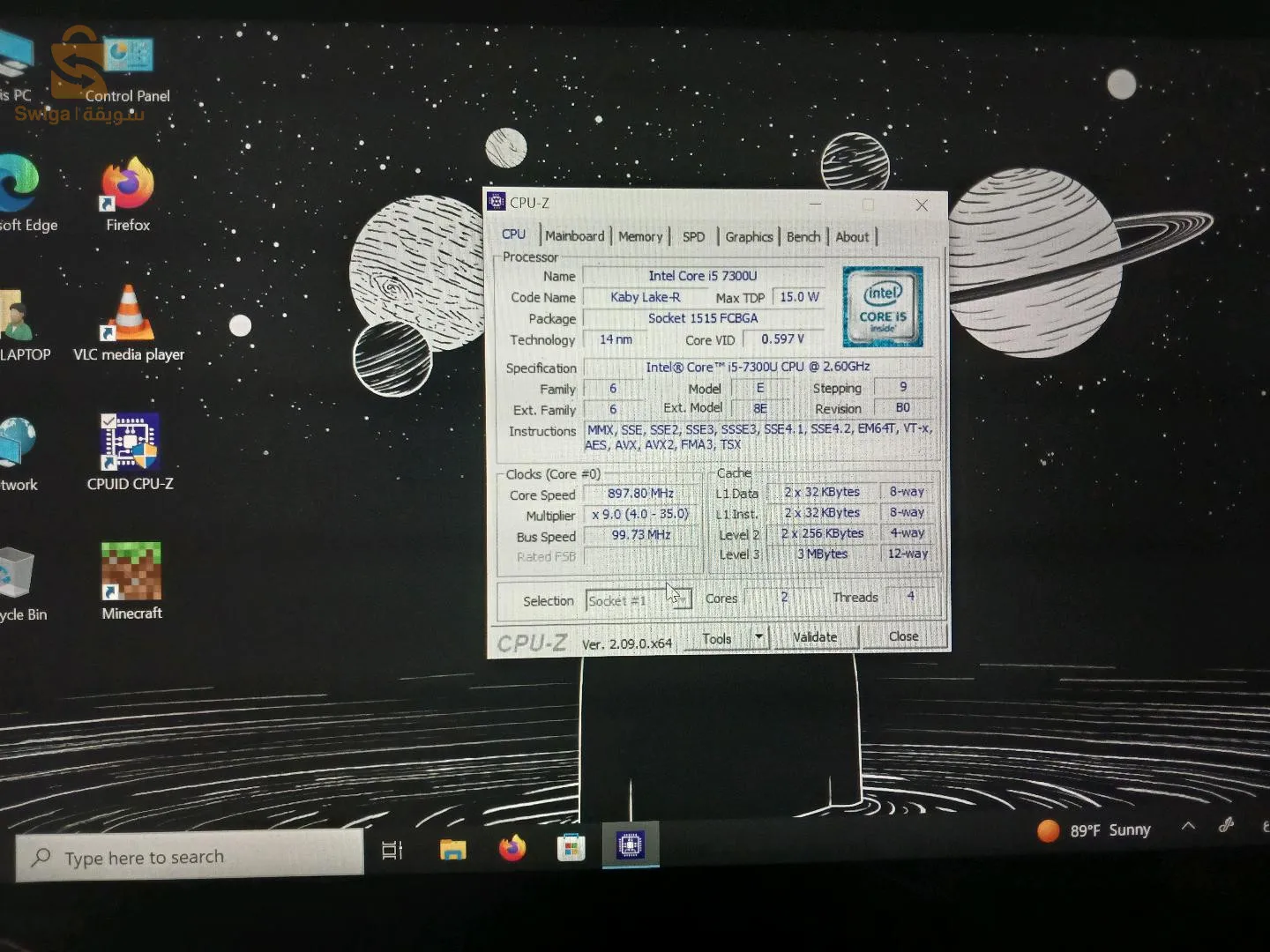Switch to the Memory tab
Viewport: 1270px width, 952px height.
coord(640,236)
